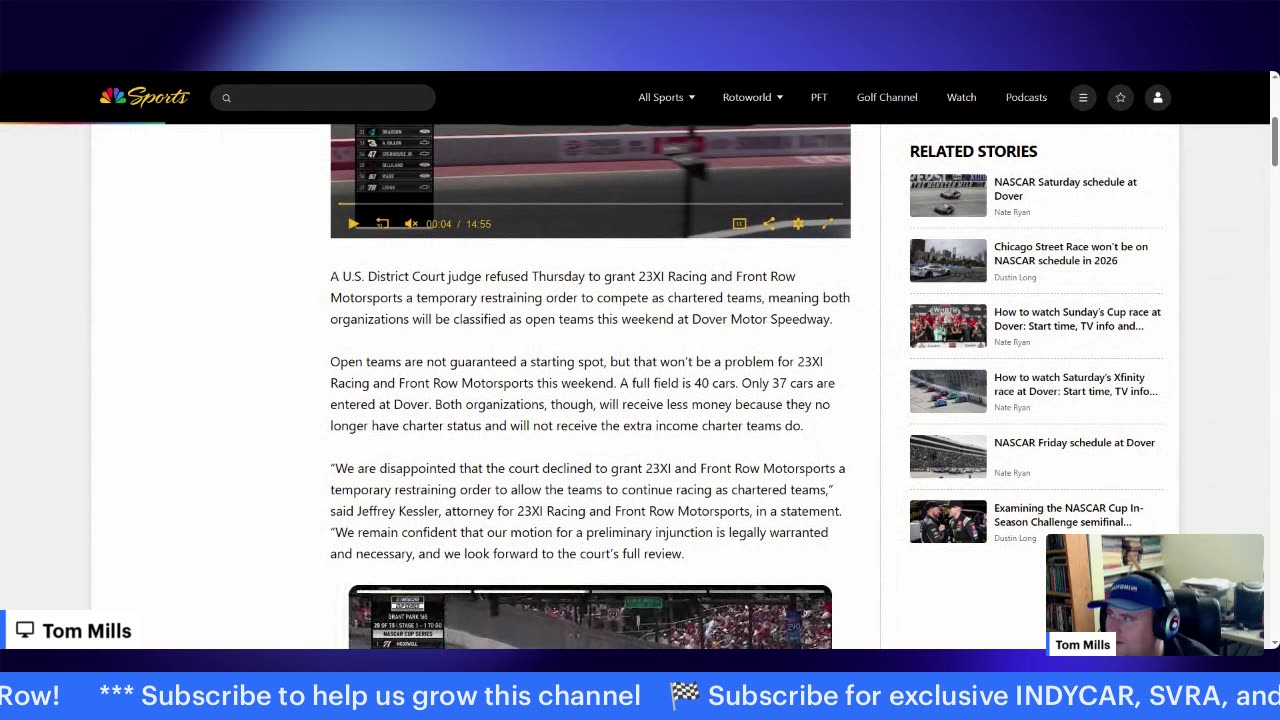
Task: Open 'NASCAR Friday schedule at Dover' story
Action: (x=1074, y=443)
